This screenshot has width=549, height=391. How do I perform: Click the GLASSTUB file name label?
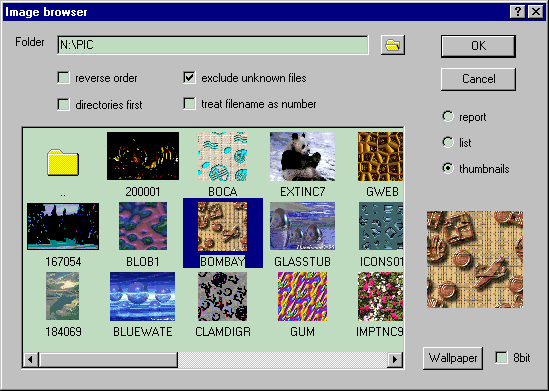pyautogui.click(x=302, y=262)
